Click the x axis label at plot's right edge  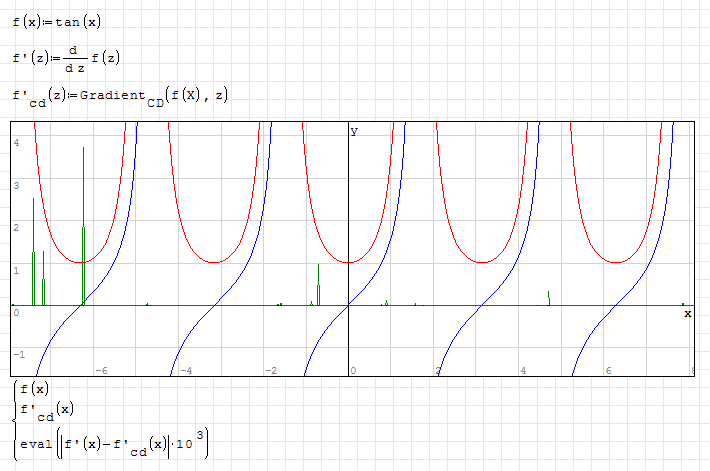pos(687,313)
